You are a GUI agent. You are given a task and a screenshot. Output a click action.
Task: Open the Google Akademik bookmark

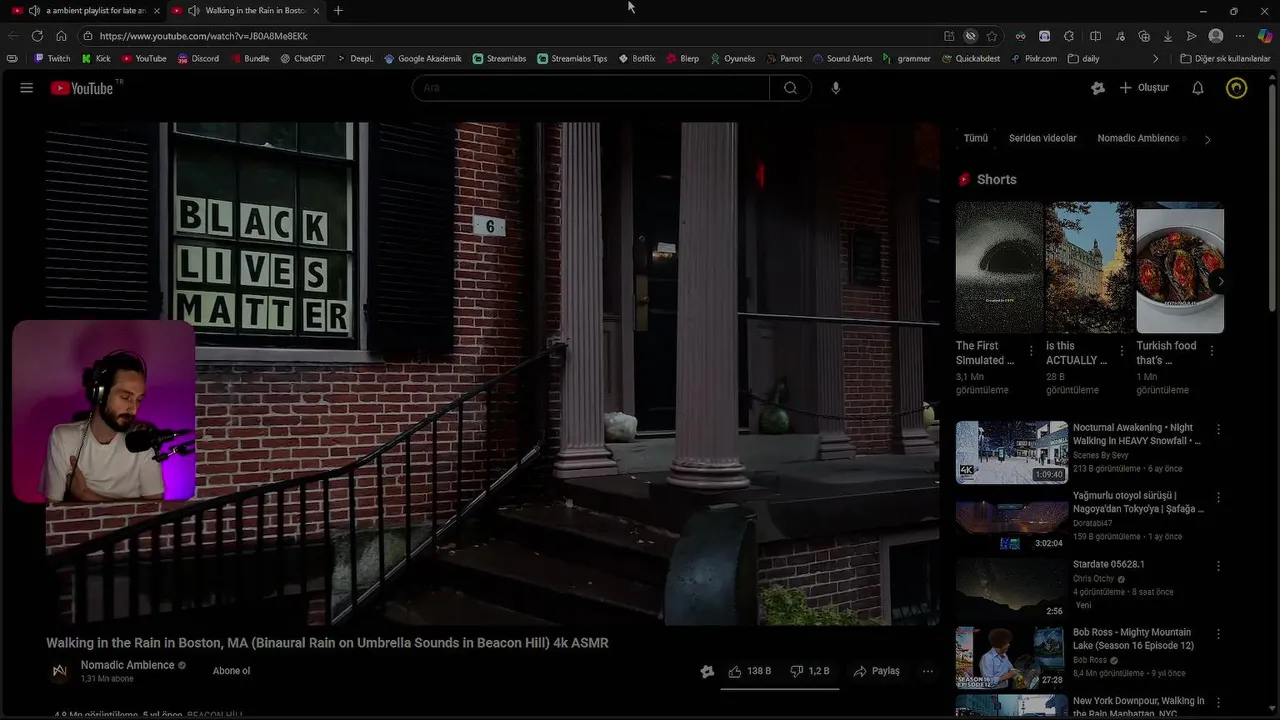(423, 59)
